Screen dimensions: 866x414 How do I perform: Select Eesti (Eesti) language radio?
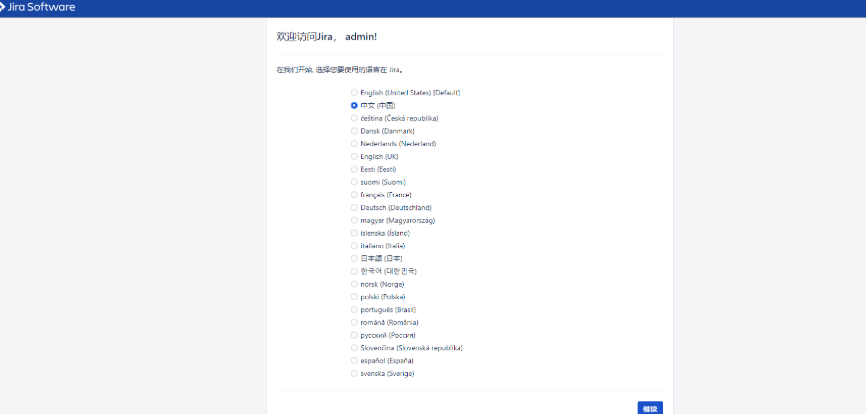[x=355, y=169]
